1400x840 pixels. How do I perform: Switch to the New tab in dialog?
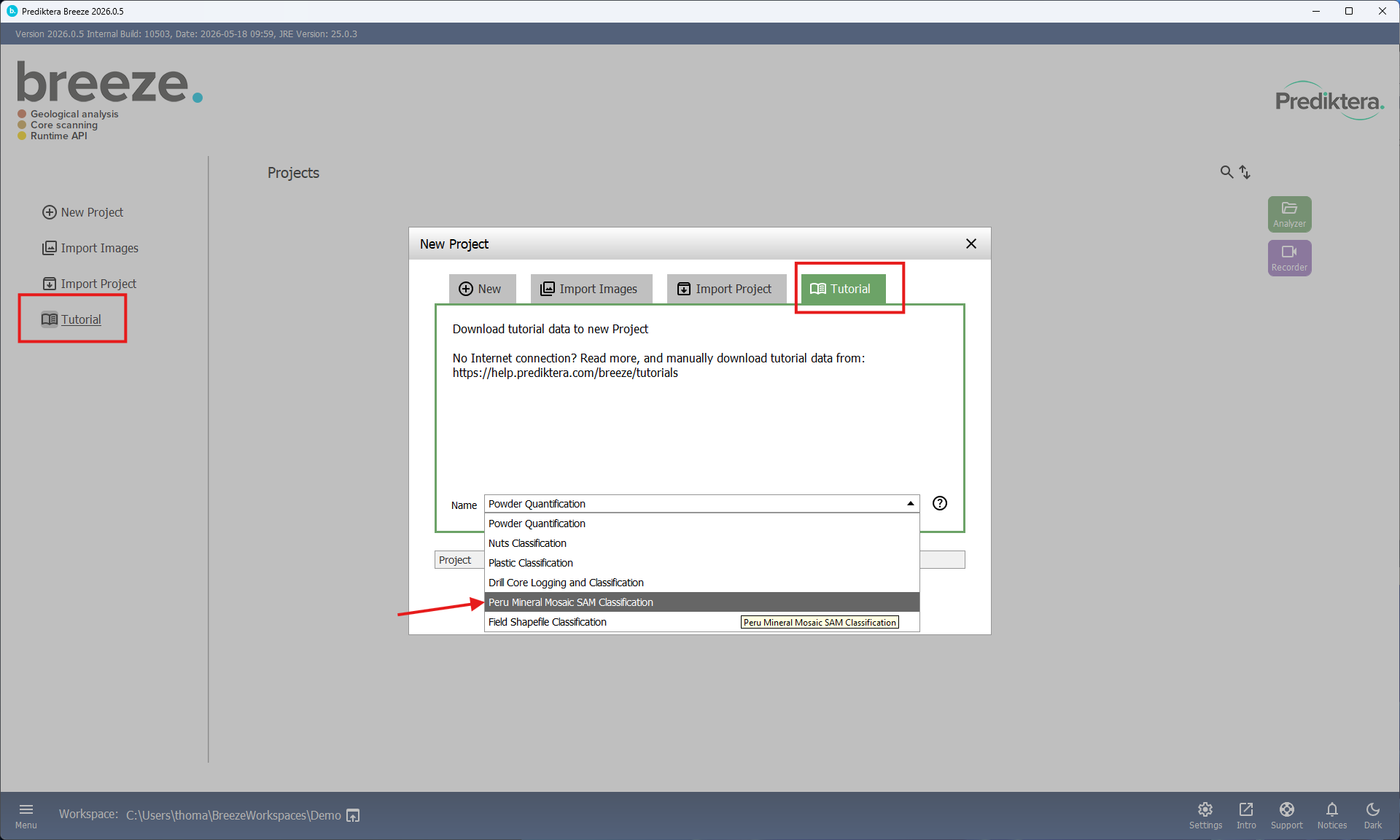click(481, 289)
